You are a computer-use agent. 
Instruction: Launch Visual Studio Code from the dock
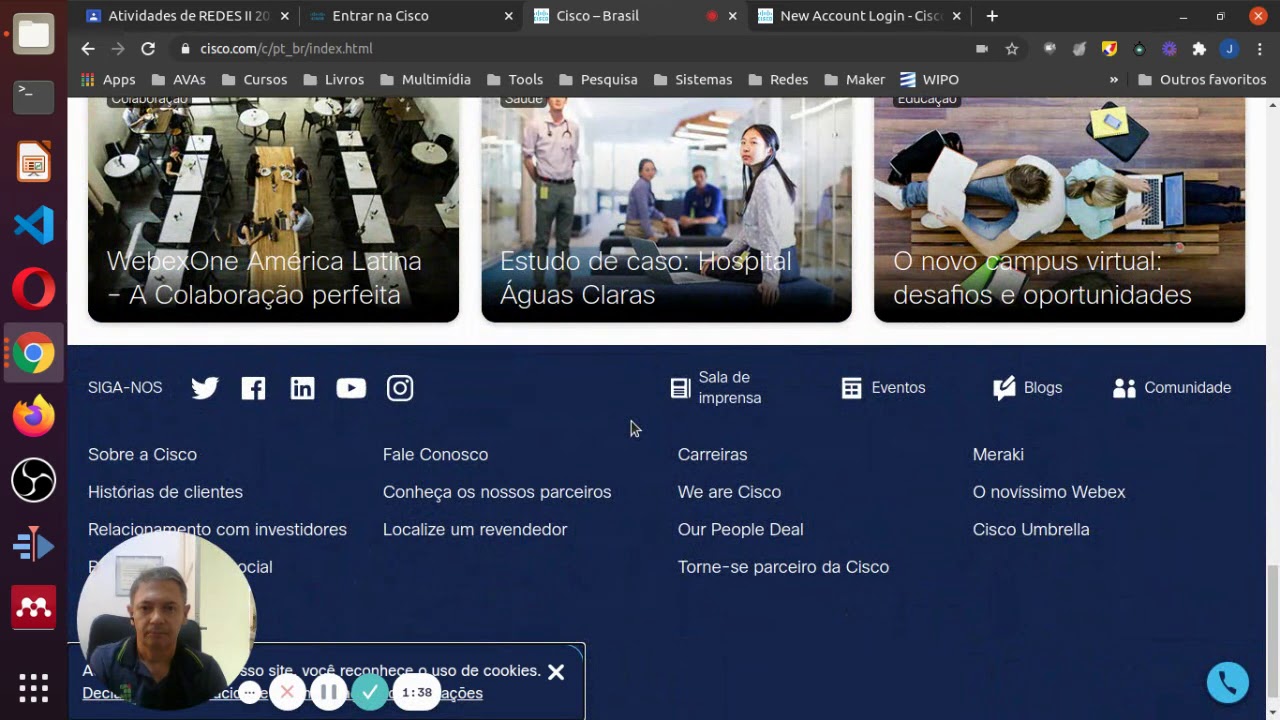33,225
